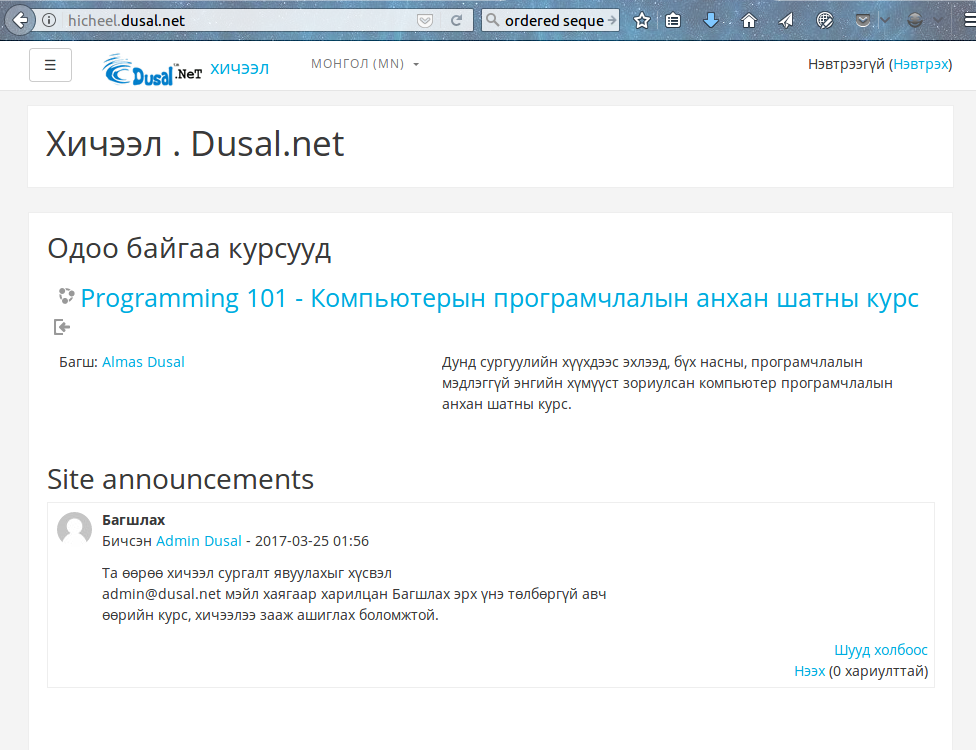Toggle the site navigation drawer button
Screen dimensions: 976x750
pyautogui.click(x=50, y=65)
